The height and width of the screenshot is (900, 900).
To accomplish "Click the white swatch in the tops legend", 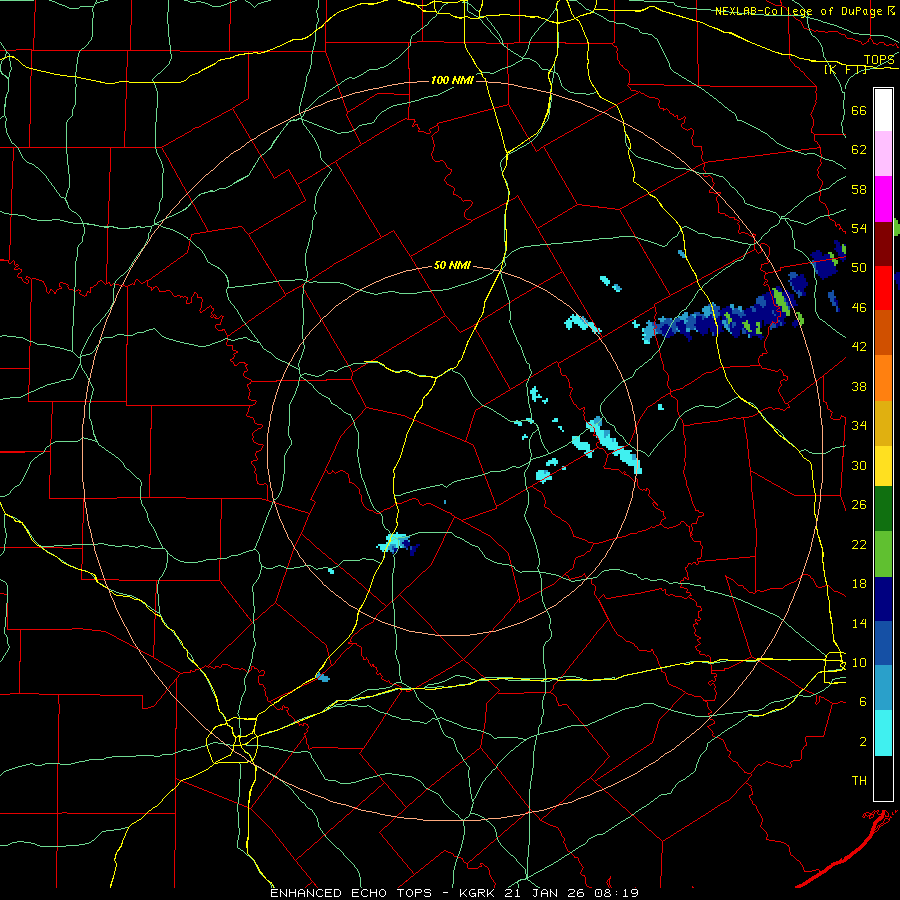I will pyautogui.click(x=883, y=110).
